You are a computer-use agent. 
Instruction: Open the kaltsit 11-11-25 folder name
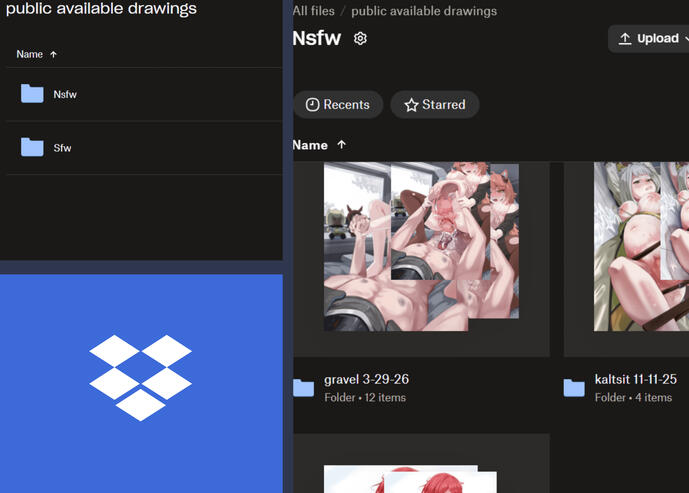pos(635,379)
